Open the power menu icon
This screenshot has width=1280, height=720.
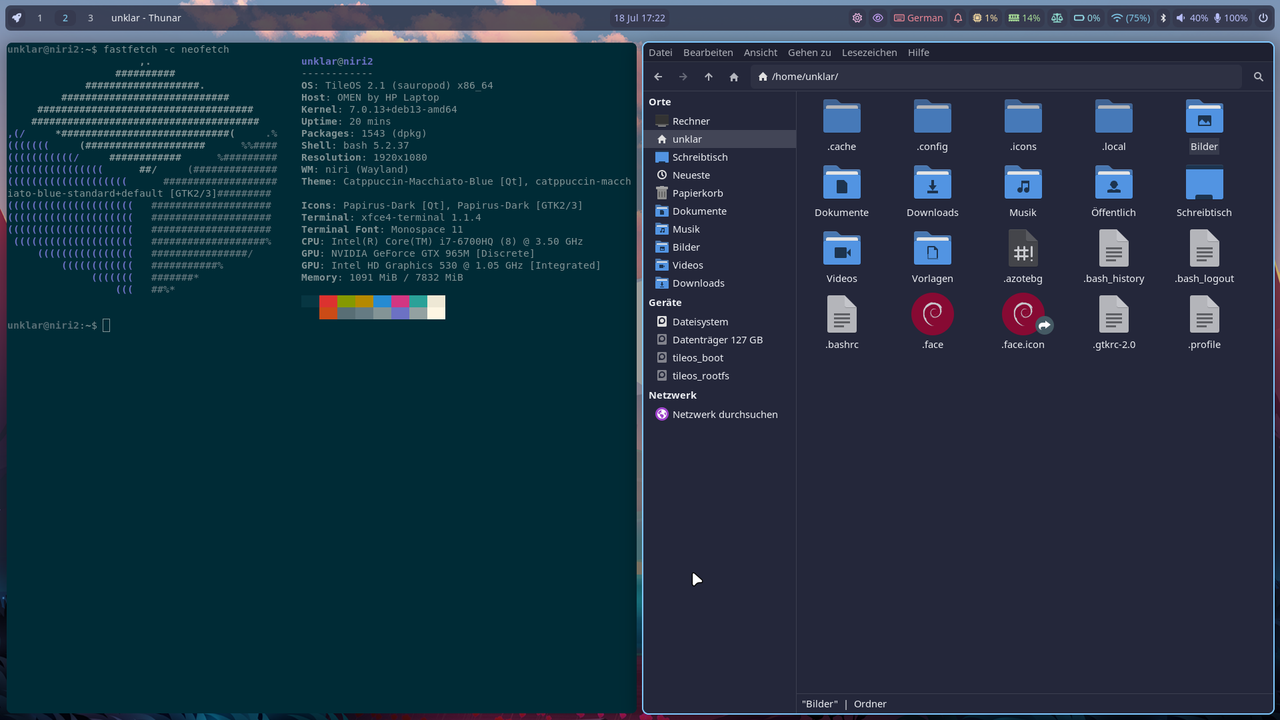pyautogui.click(x=1263, y=18)
